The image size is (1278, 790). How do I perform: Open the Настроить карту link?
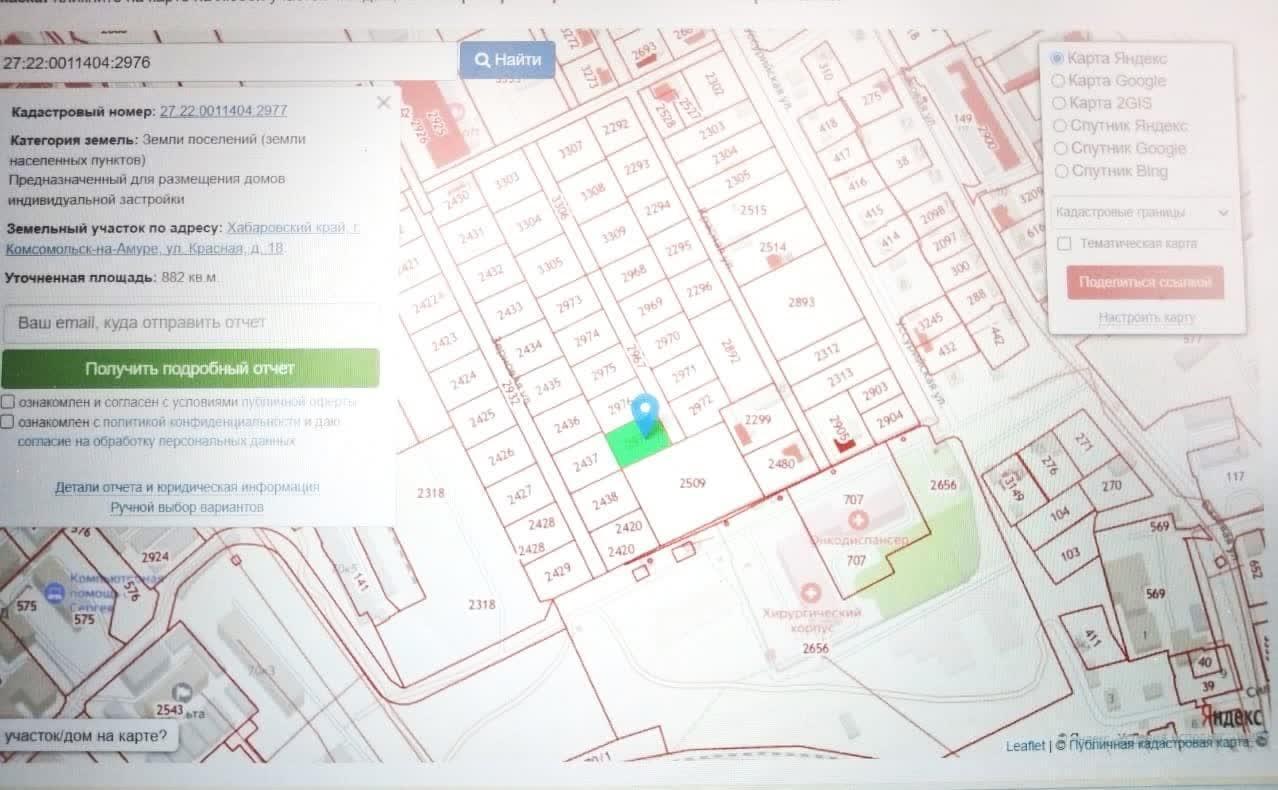click(1146, 318)
